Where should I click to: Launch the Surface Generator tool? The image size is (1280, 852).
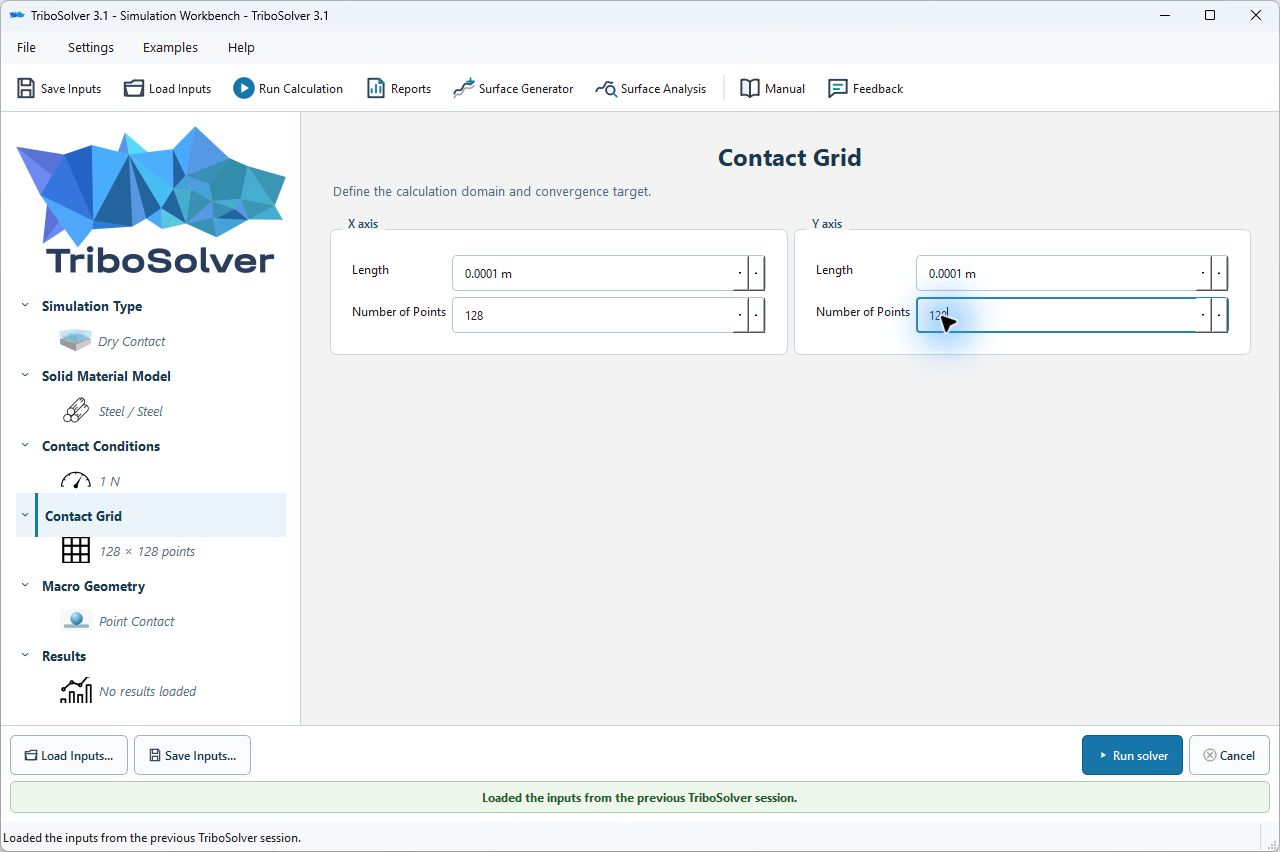[513, 89]
